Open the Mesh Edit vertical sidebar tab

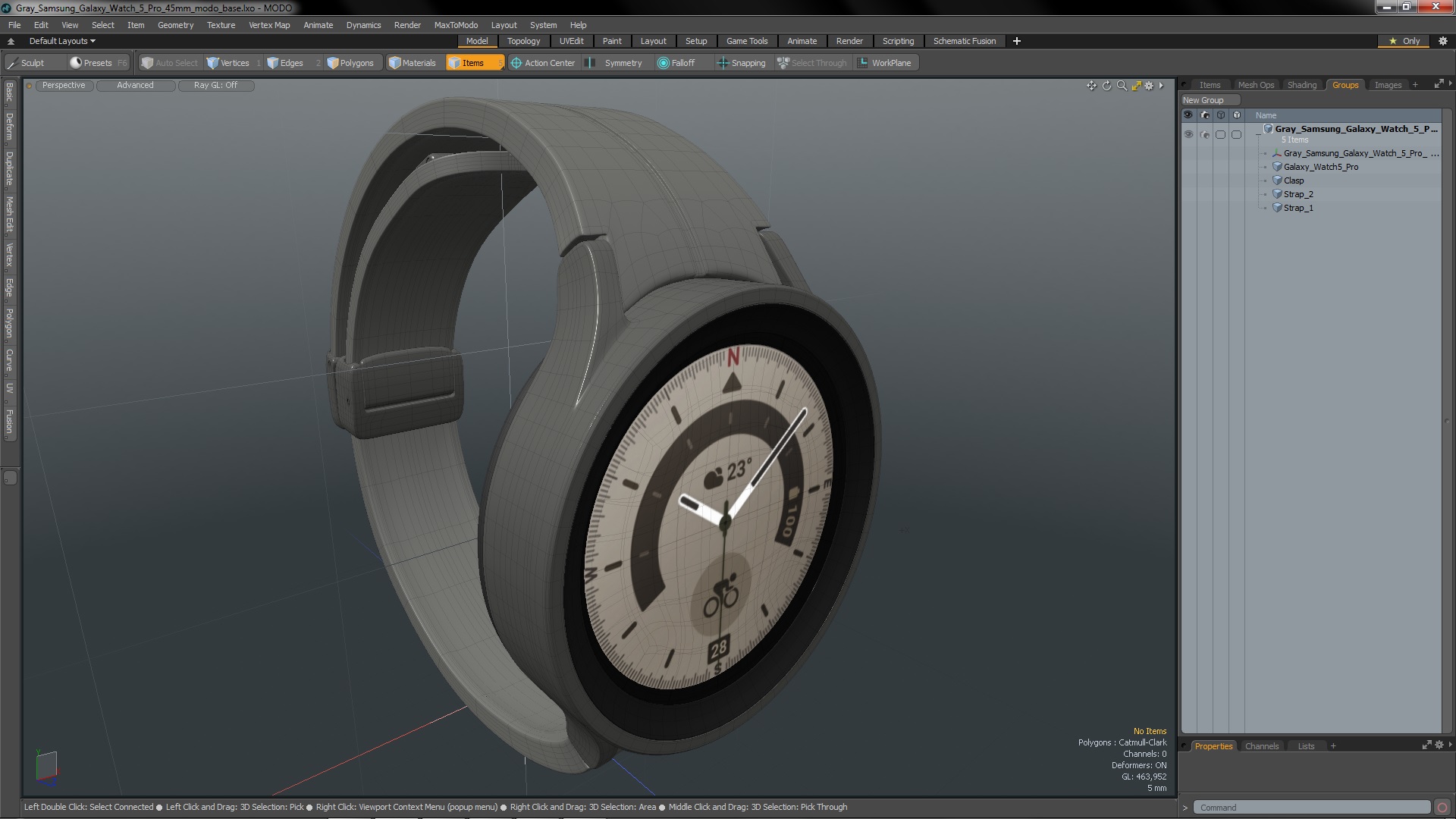pyautogui.click(x=9, y=215)
